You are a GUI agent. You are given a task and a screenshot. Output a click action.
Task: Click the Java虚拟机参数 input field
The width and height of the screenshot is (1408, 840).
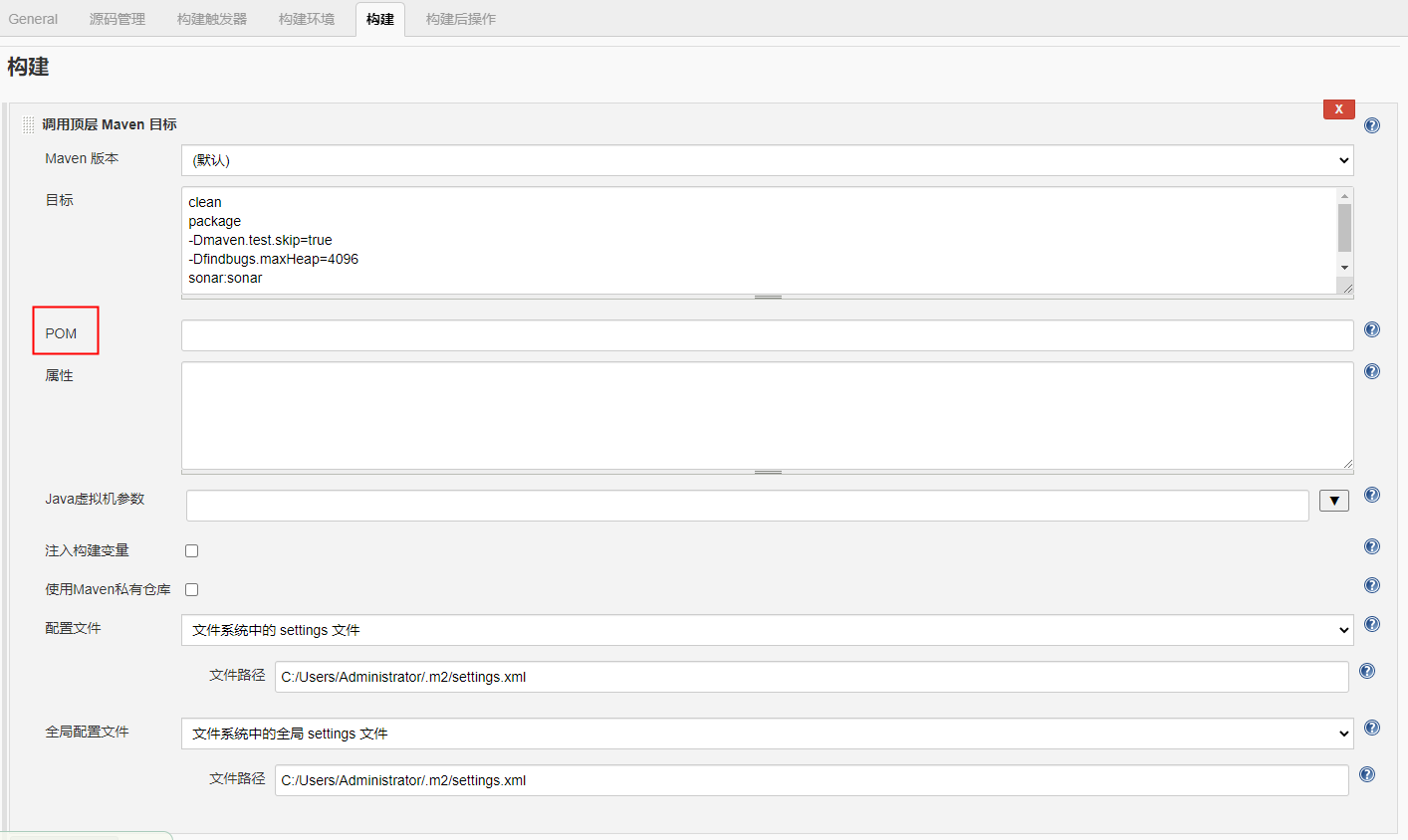747,506
